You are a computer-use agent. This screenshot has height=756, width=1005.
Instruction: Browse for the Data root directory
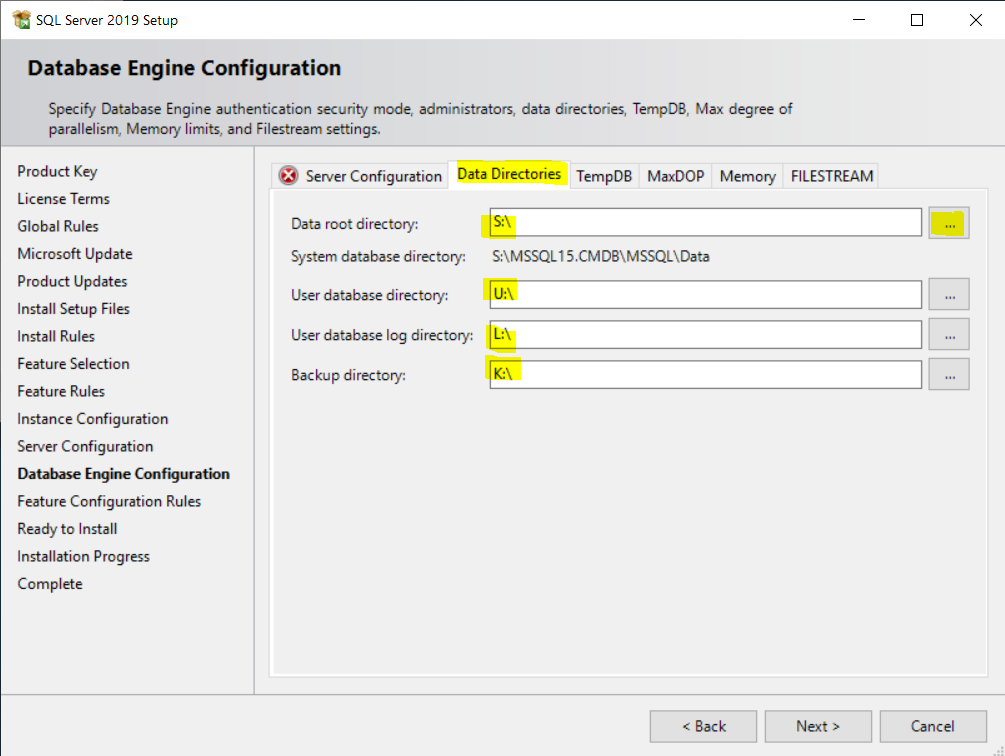pos(949,223)
